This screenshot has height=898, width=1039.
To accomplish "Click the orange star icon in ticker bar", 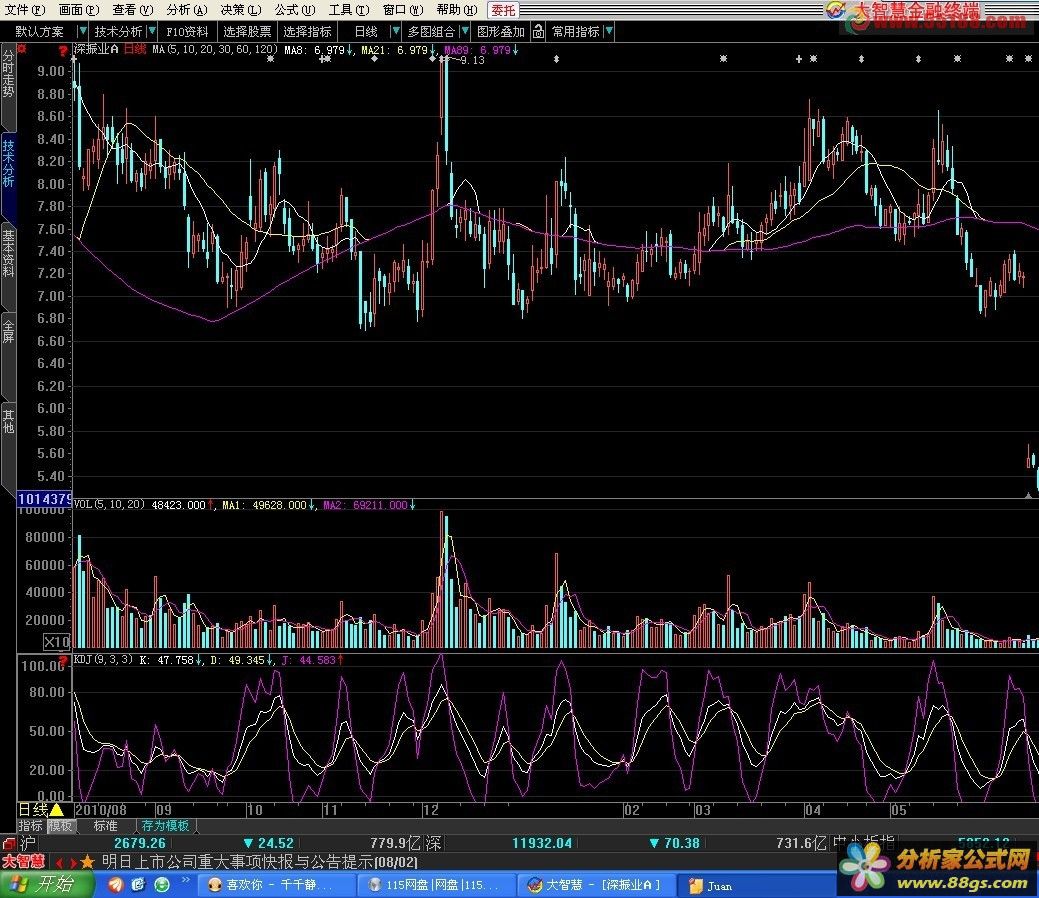I will 87,862.
